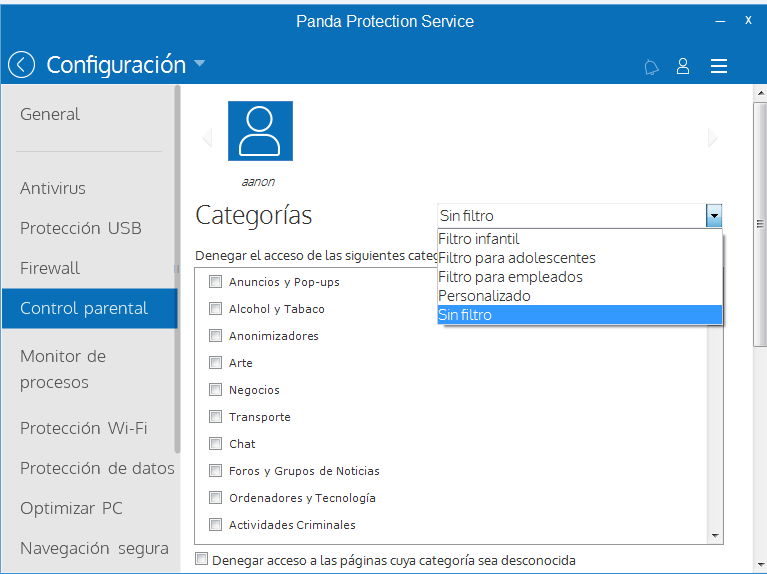
Task: Go to previous user with left arrow
Action: (x=207, y=138)
